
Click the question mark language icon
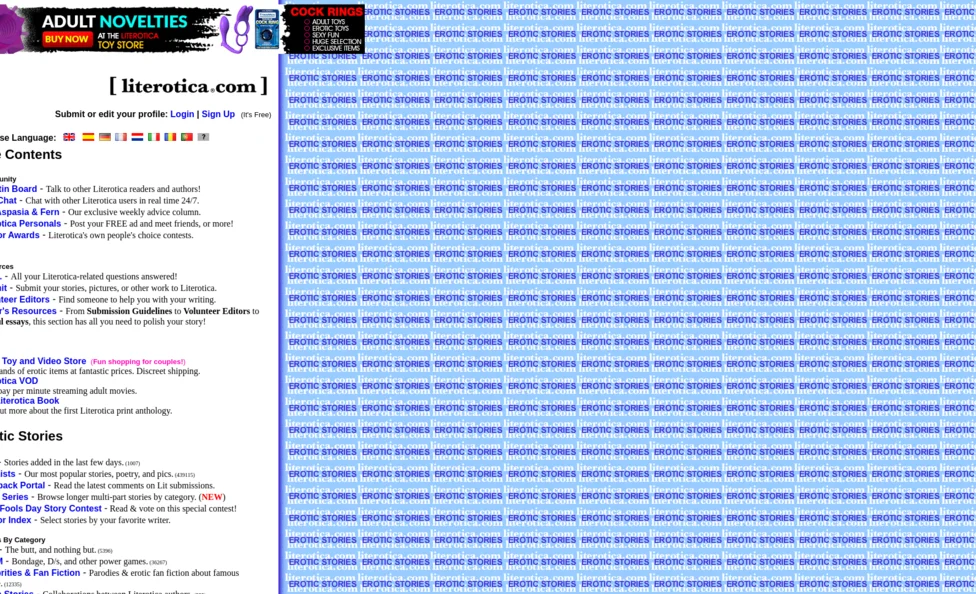click(203, 137)
